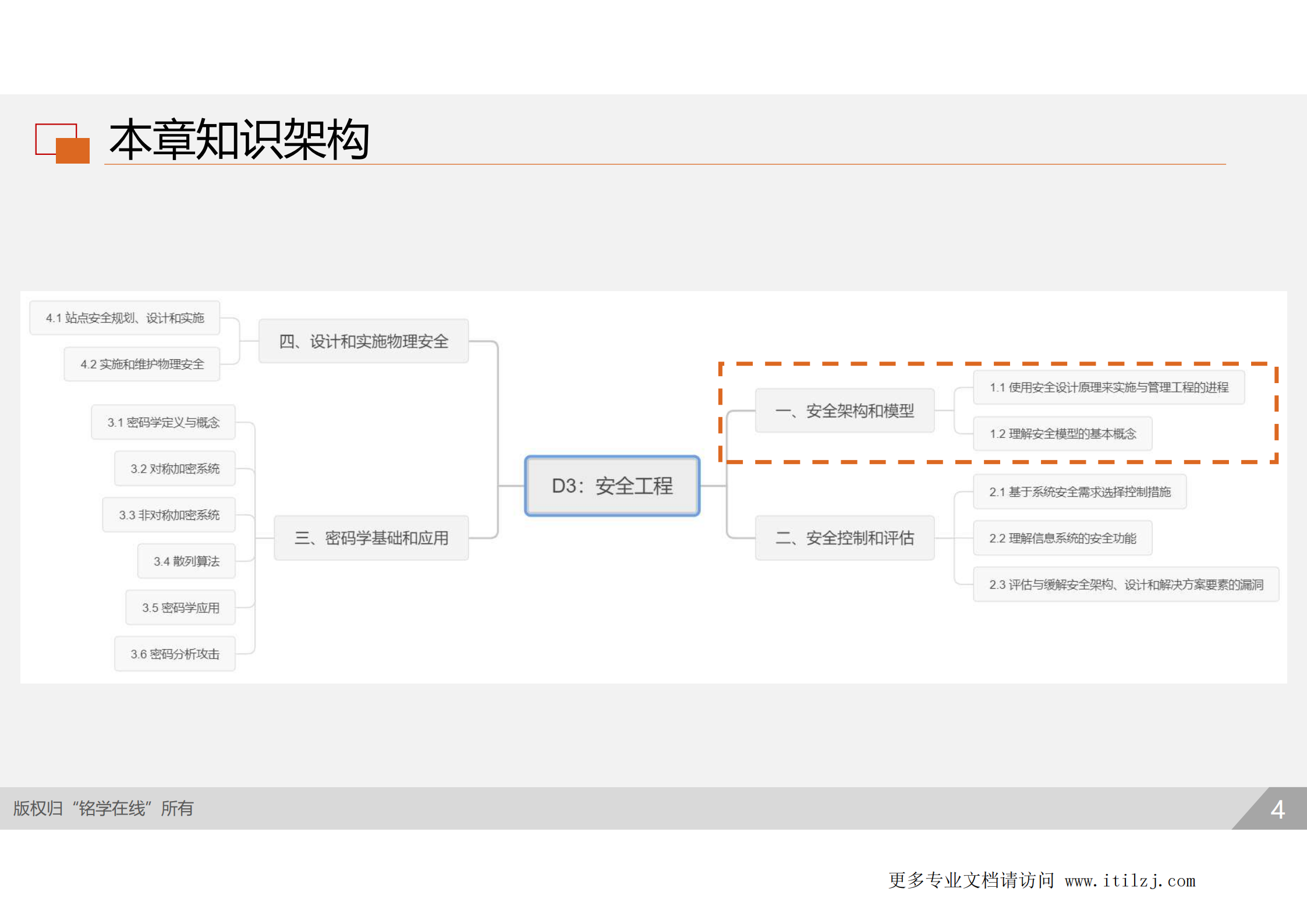1307x924 pixels.
Task: Select node 2.3 评估与缓解安全架构 leaf
Action: (x=1125, y=584)
